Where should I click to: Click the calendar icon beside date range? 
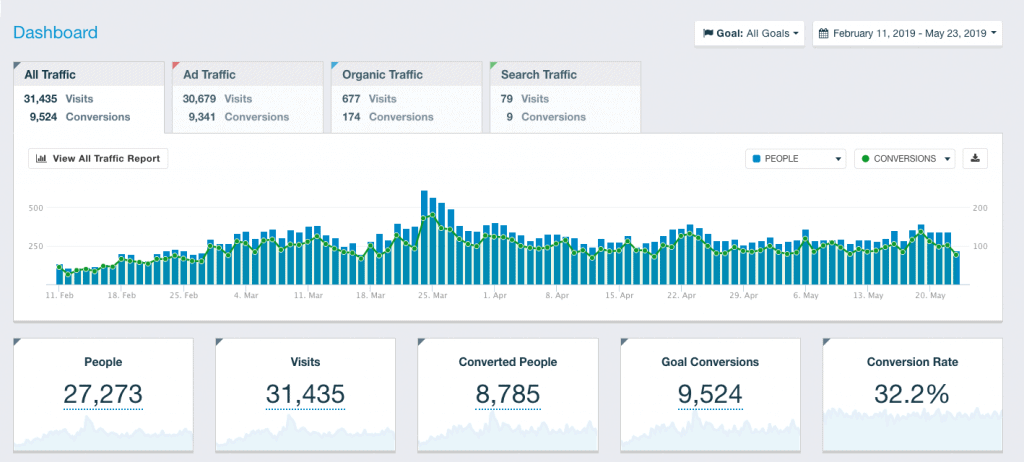(x=823, y=33)
